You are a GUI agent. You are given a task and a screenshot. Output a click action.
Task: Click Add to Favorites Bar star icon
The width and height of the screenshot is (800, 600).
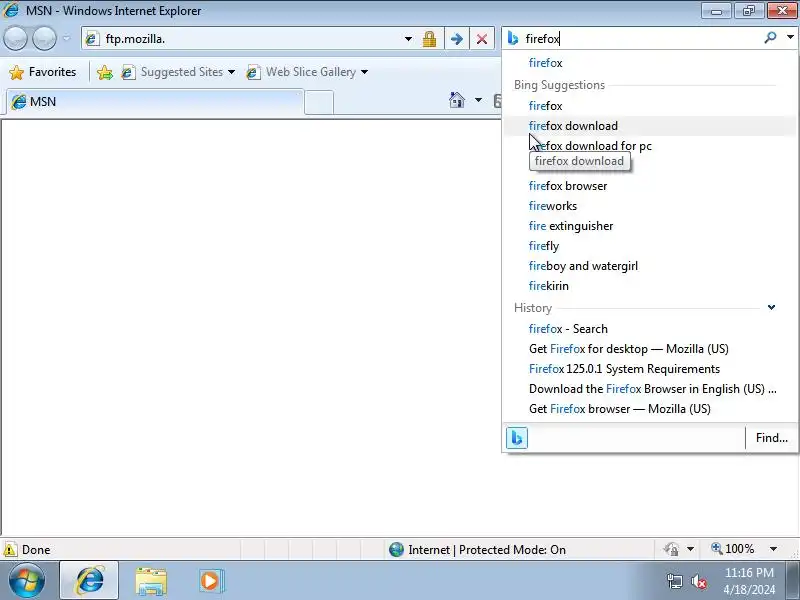[105, 72]
